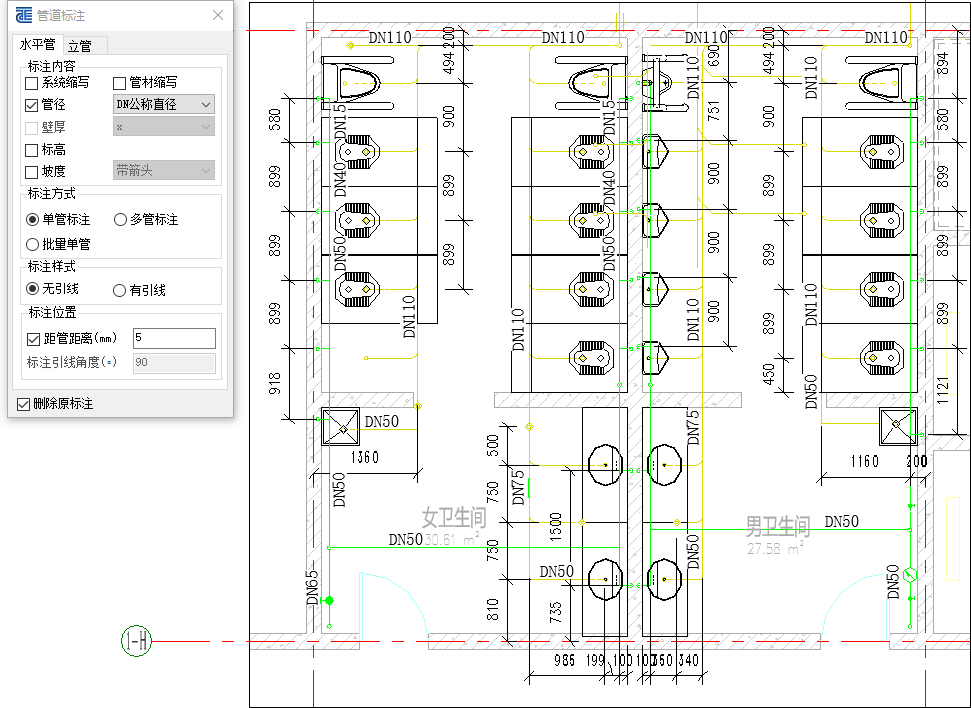Screen dimensions: 971x708
Task: Select the 1160 dimension text
Action: [864, 461]
